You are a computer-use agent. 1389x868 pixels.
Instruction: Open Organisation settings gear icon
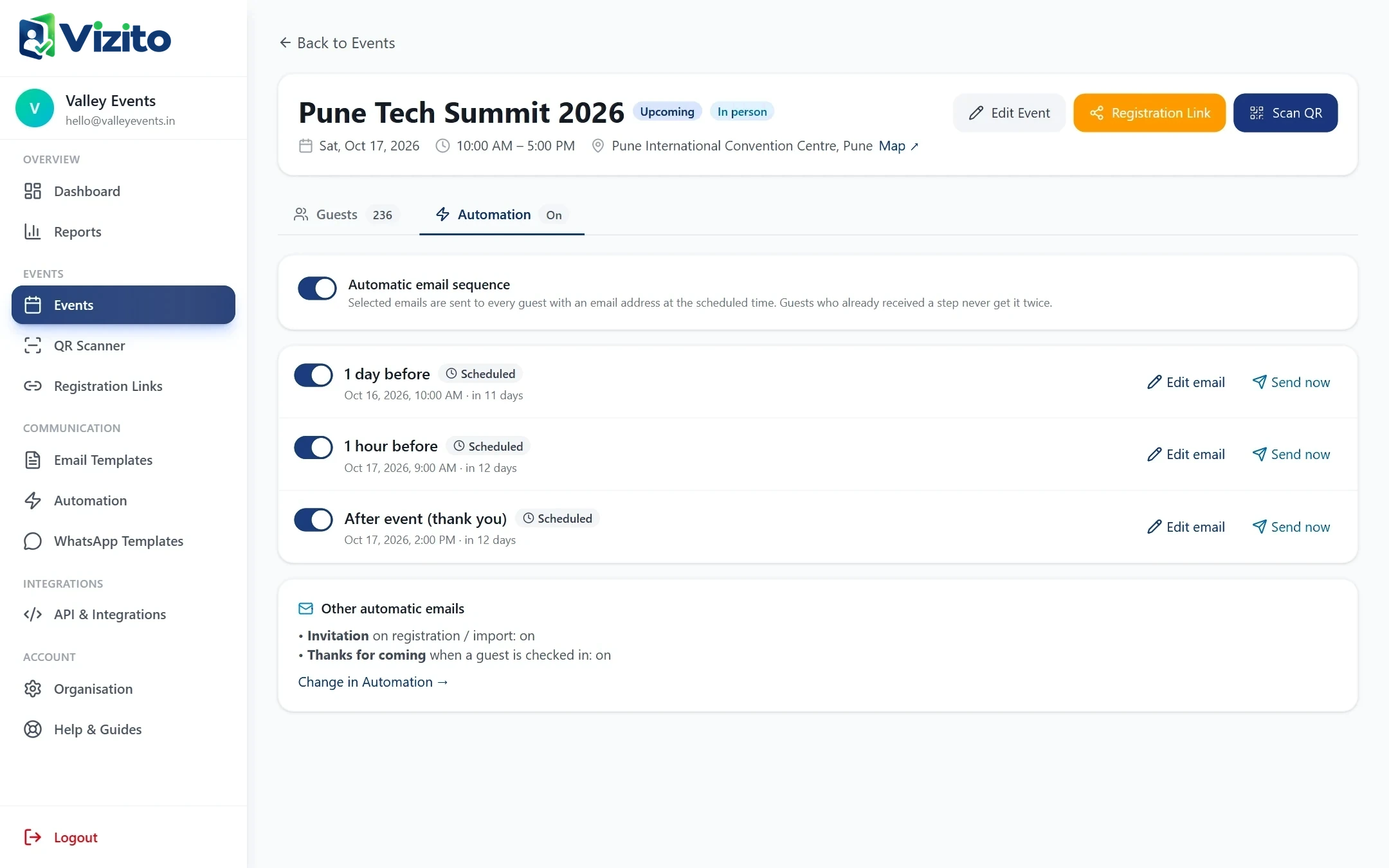pyautogui.click(x=33, y=689)
